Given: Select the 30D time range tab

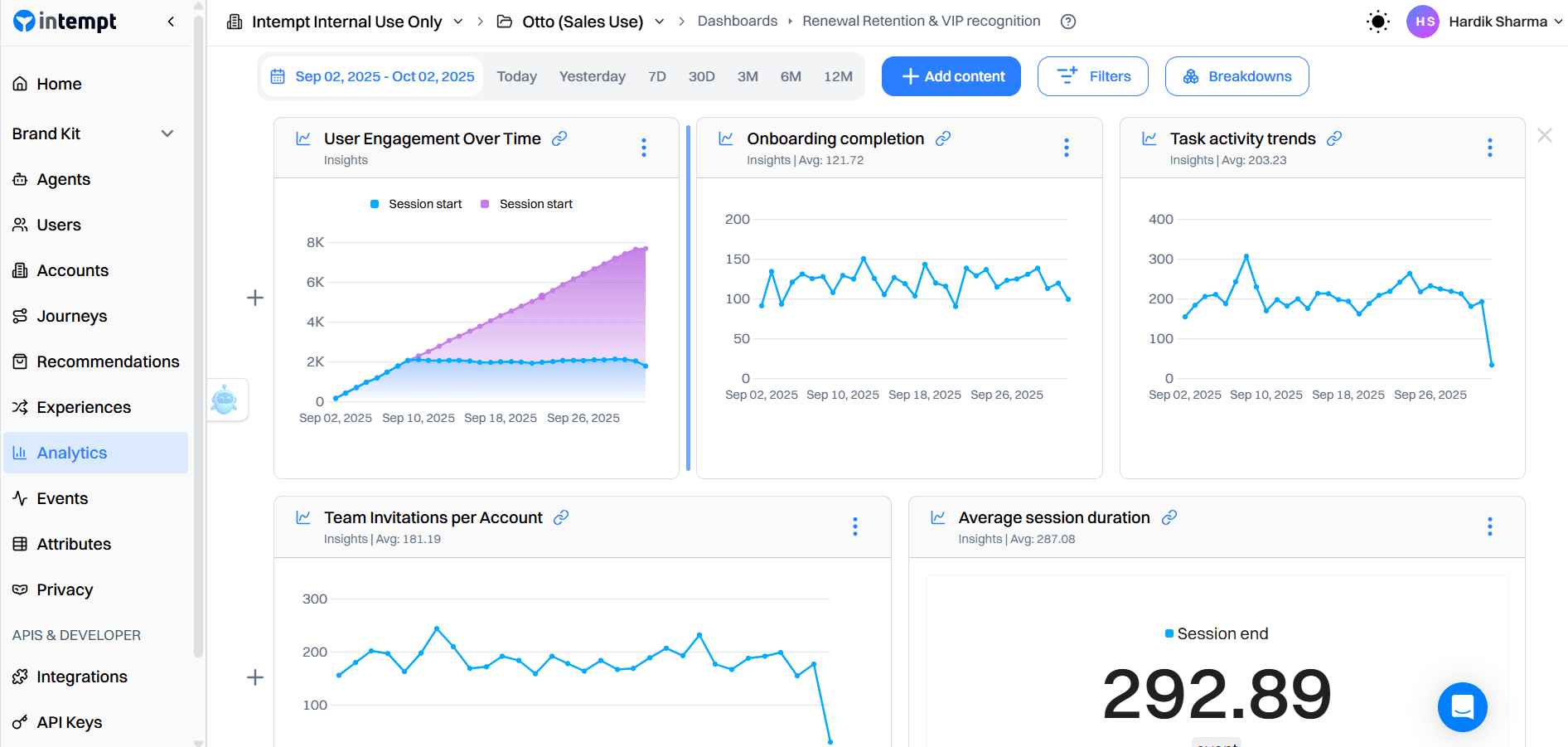Looking at the screenshot, I should point(701,76).
